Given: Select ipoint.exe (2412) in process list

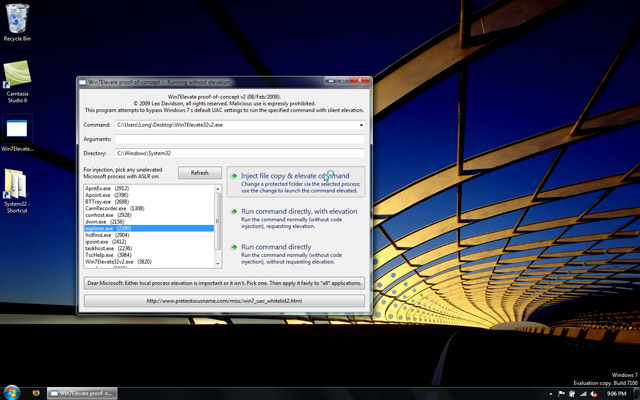Looking at the screenshot, I should pyautogui.click(x=149, y=242).
